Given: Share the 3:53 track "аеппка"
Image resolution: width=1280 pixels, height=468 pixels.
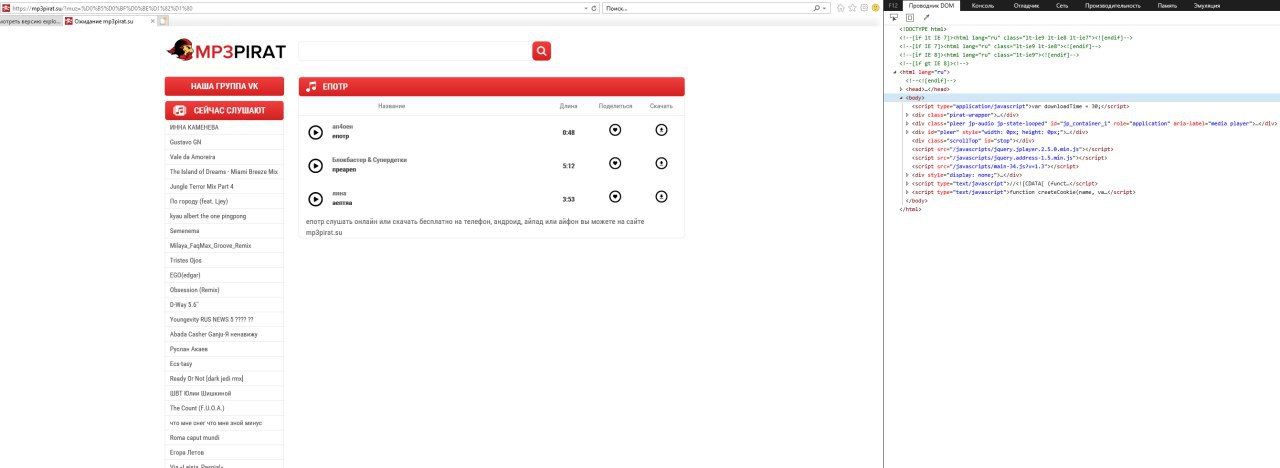Looking at the screenshot, I should point(615,197).
